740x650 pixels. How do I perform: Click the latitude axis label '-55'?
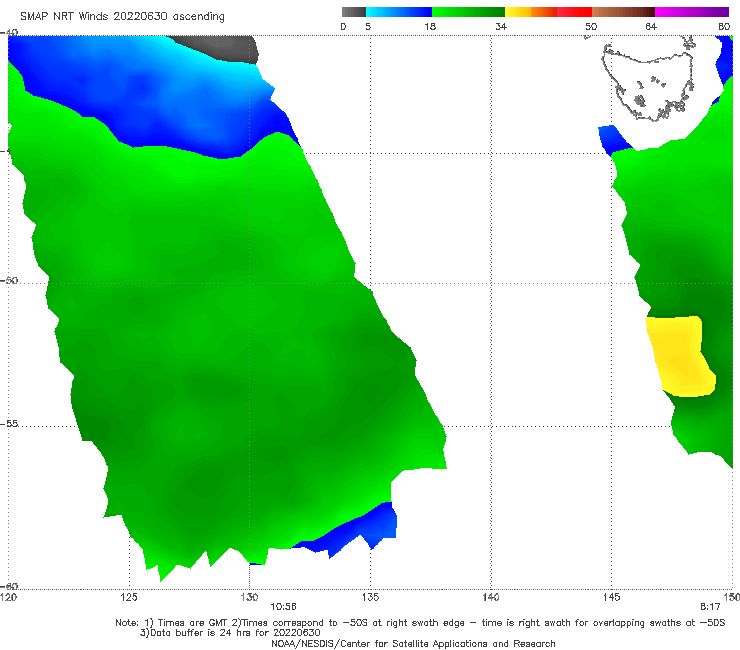9,423
